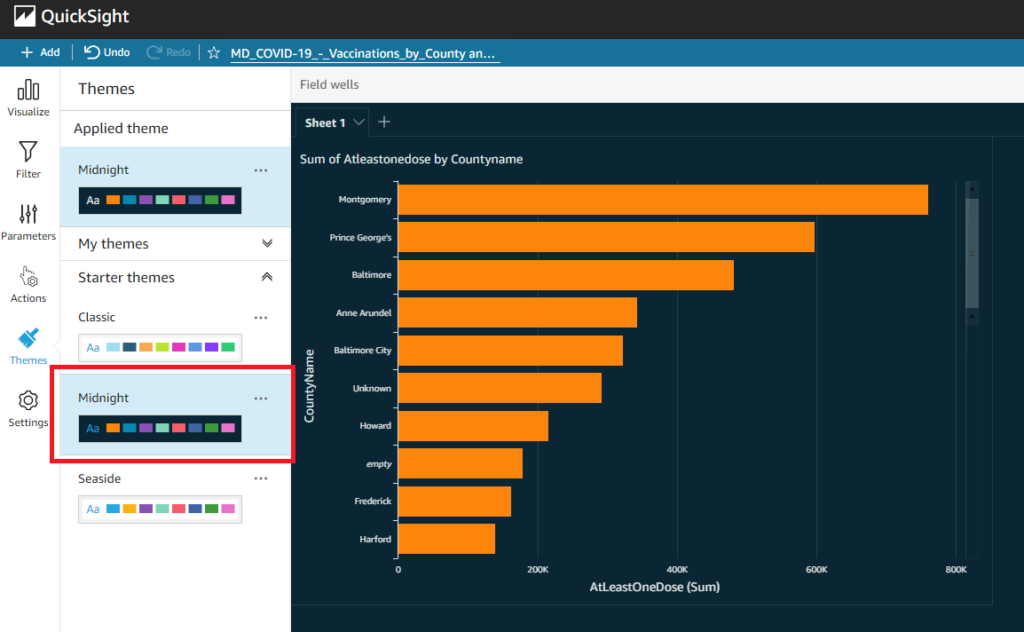Screen dimensions: 1024x632
Task: Switch to the Sheet 1 tab
Action: [325, 122]
